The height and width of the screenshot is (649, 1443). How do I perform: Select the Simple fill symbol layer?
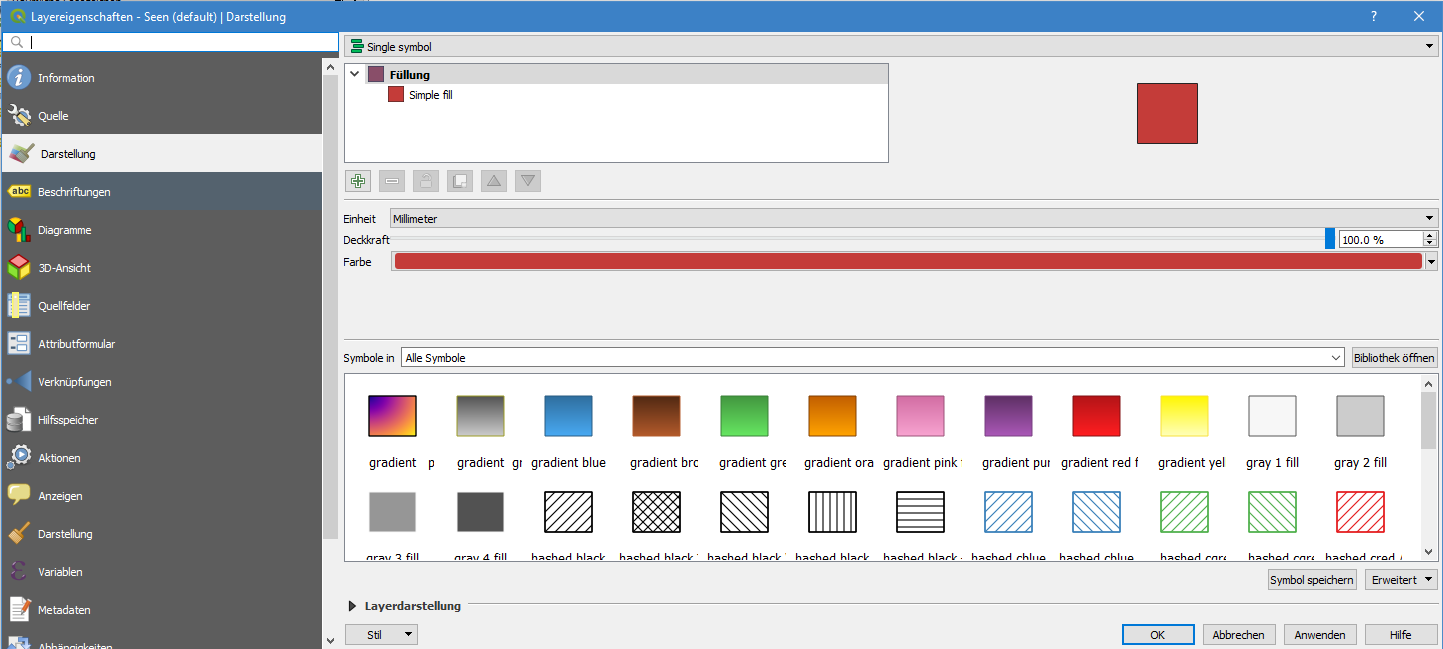click(x=430, y=95)
